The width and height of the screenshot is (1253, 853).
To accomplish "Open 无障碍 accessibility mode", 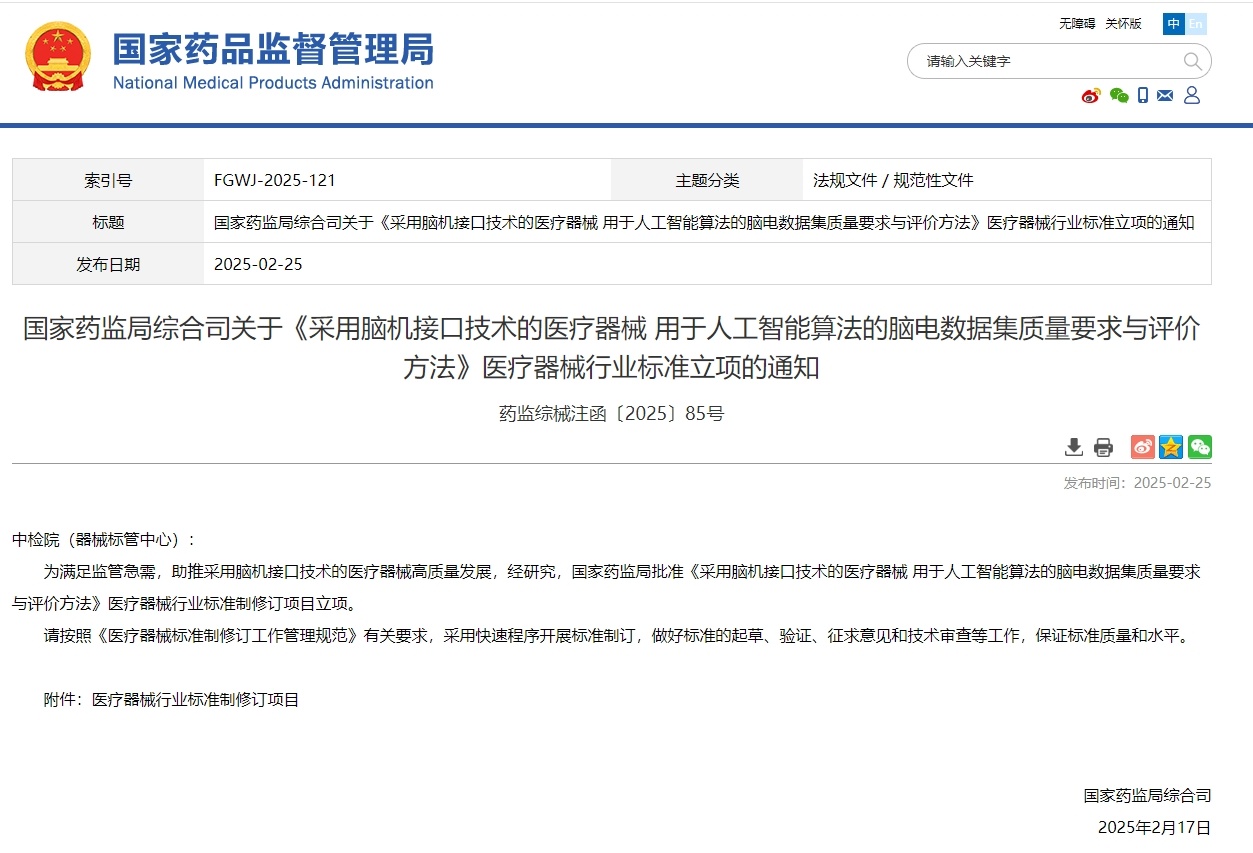I will (1077, 24).
